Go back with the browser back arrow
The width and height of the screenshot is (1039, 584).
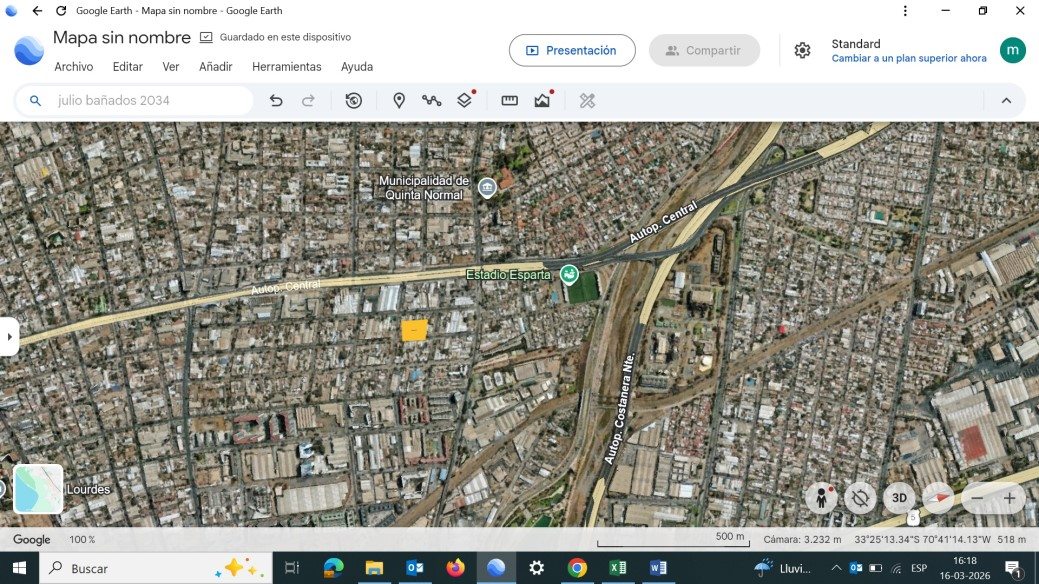pos(37,11)
